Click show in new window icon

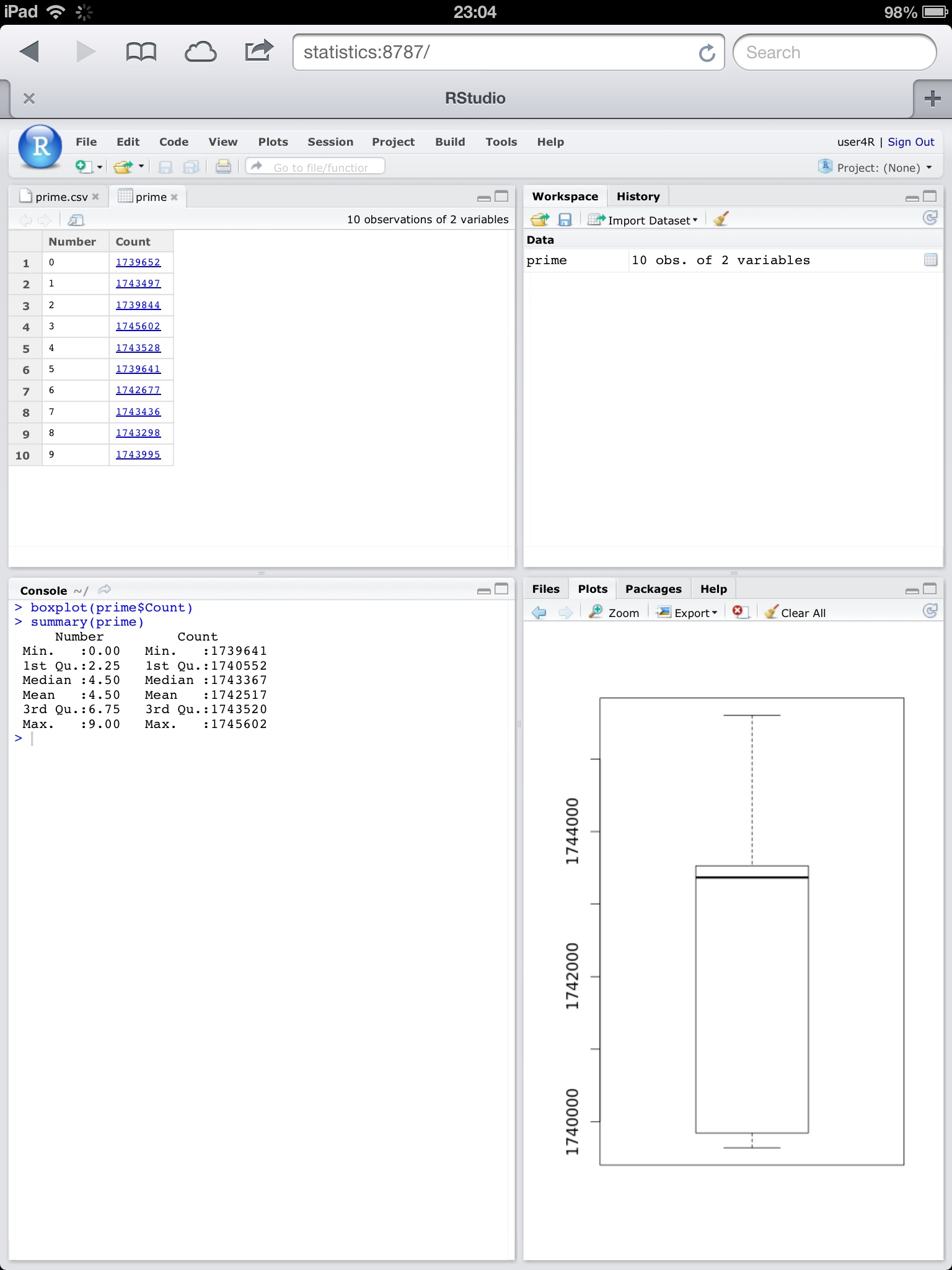tap(76, 220)
